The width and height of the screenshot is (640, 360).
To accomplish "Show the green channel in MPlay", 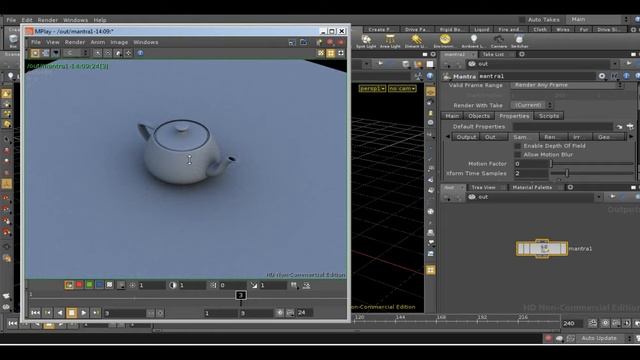I will pyautogui.click(x=89, y=285).
